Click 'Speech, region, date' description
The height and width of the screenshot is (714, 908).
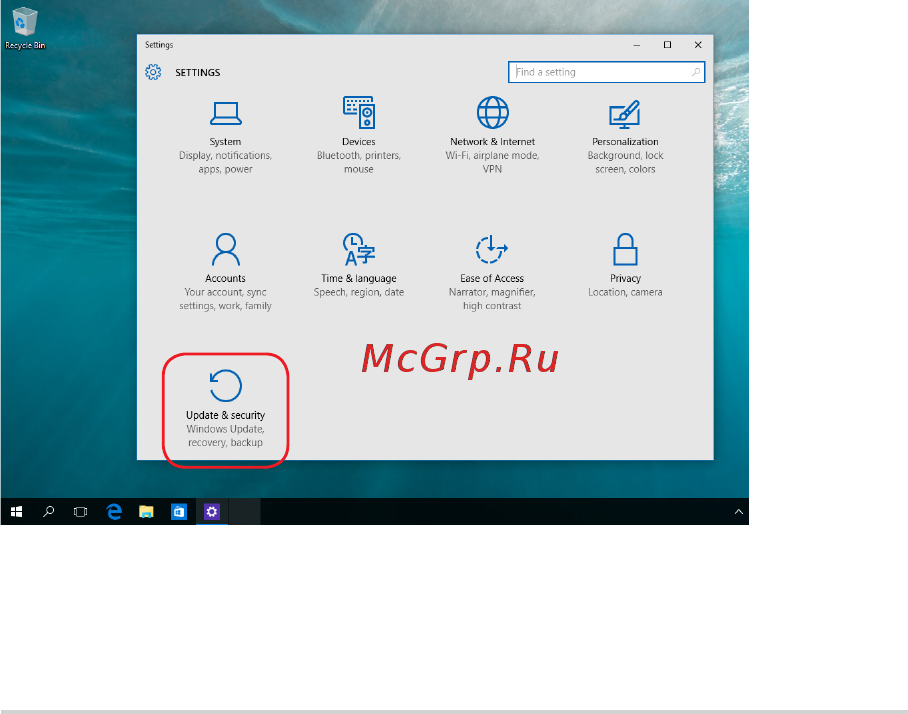coord(358,292)
